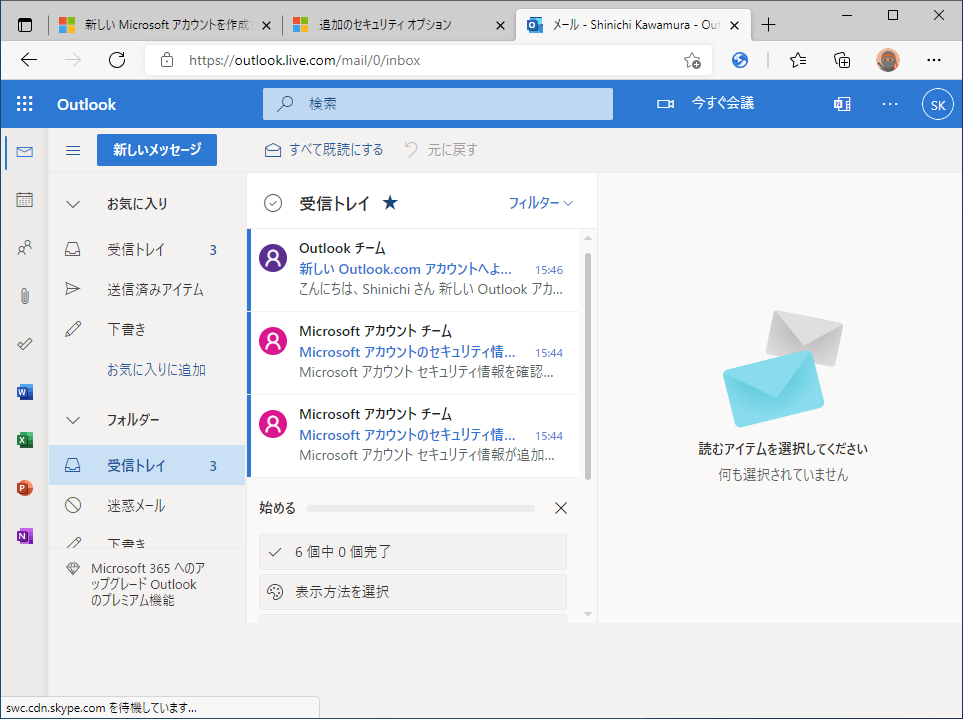The image size is (963, 719).
Task: Select the Outlook チーム message avatar
Action: point(273,258)
